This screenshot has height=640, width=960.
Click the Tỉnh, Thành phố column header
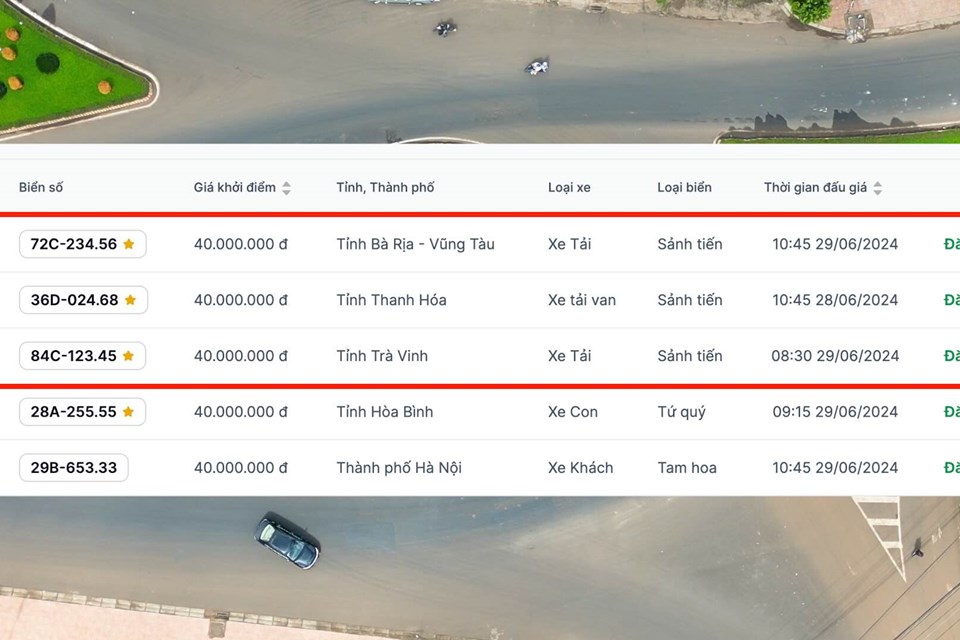[x=385, y=188]
